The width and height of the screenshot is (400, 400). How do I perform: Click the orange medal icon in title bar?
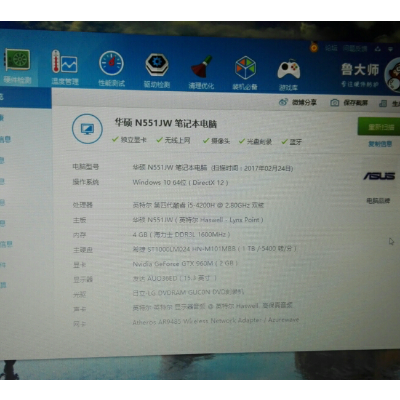[314, 47]
